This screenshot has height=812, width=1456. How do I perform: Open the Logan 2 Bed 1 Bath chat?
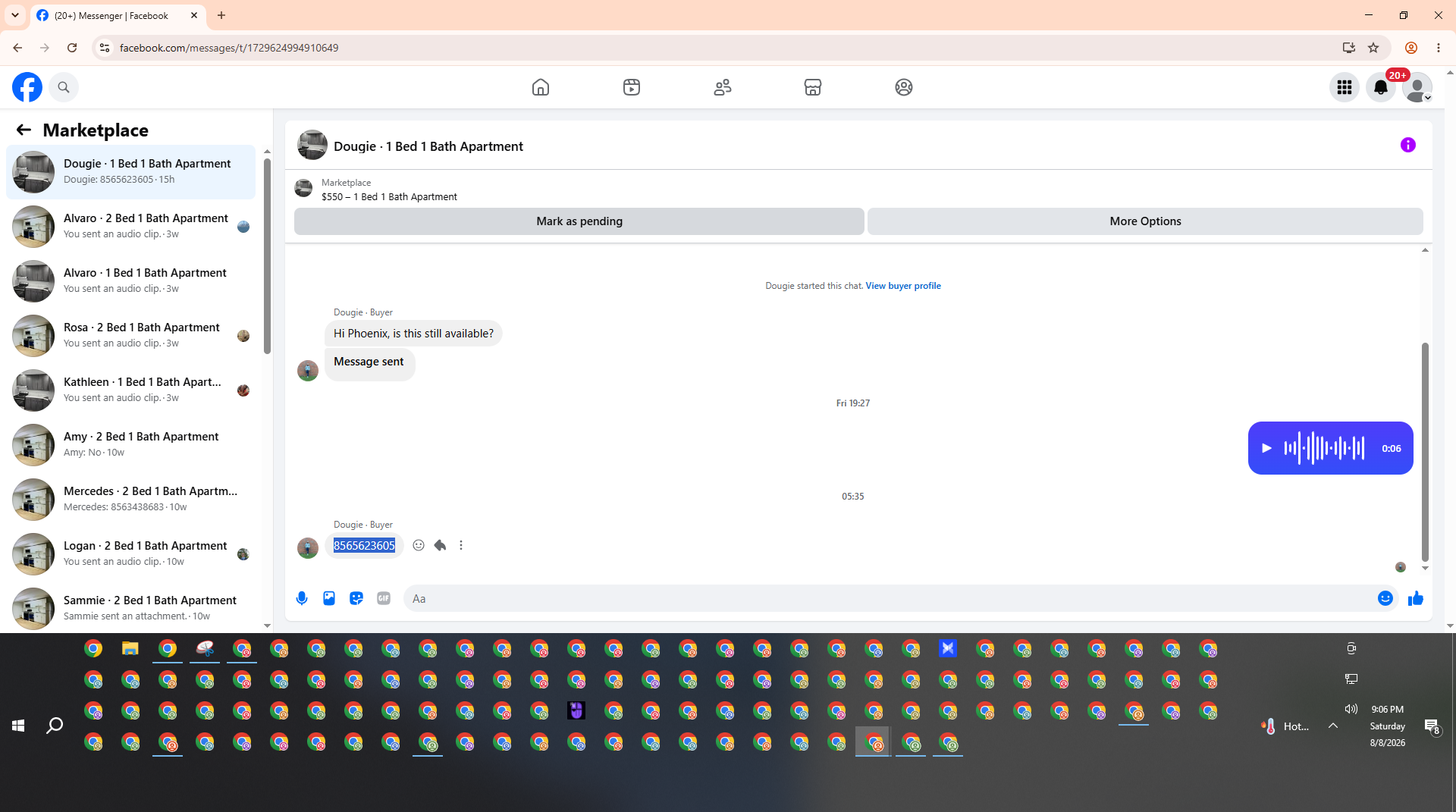(x=130, y=554)
